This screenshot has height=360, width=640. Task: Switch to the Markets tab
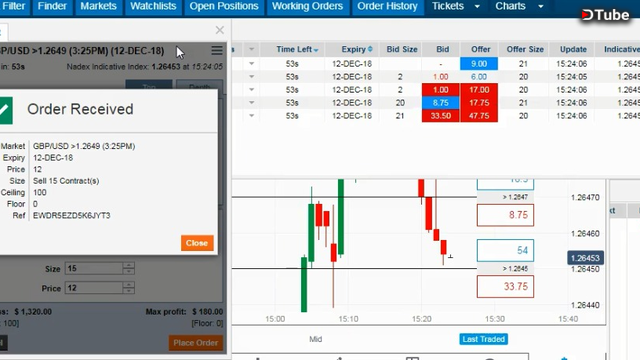98,7
